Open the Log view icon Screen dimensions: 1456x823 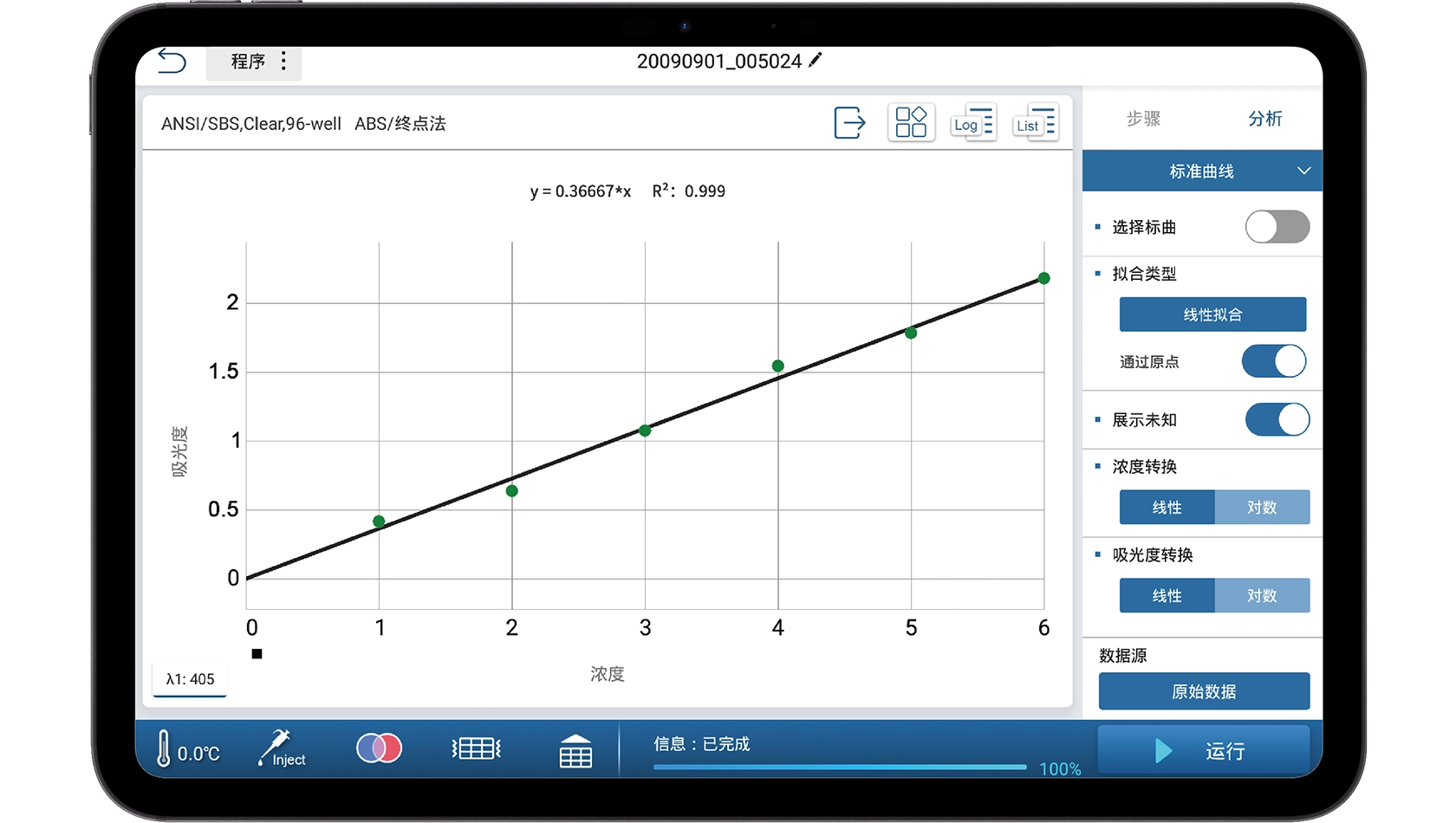click(x=973, y=123)
